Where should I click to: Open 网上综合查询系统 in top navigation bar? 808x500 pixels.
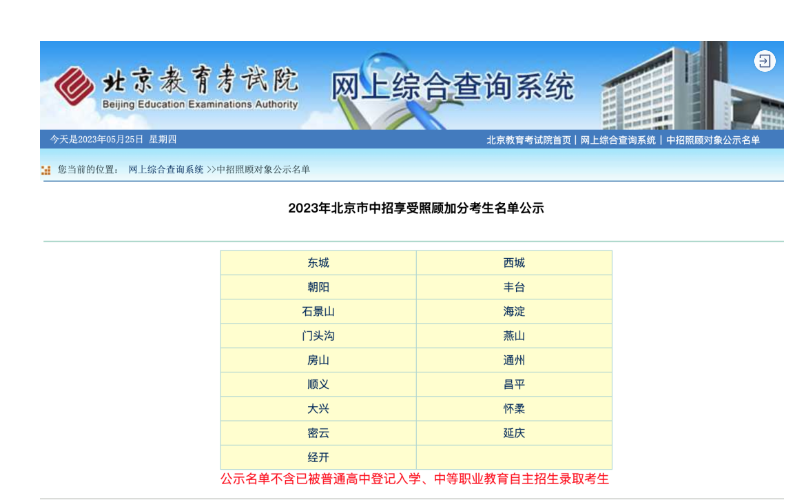tap(618, 140)
